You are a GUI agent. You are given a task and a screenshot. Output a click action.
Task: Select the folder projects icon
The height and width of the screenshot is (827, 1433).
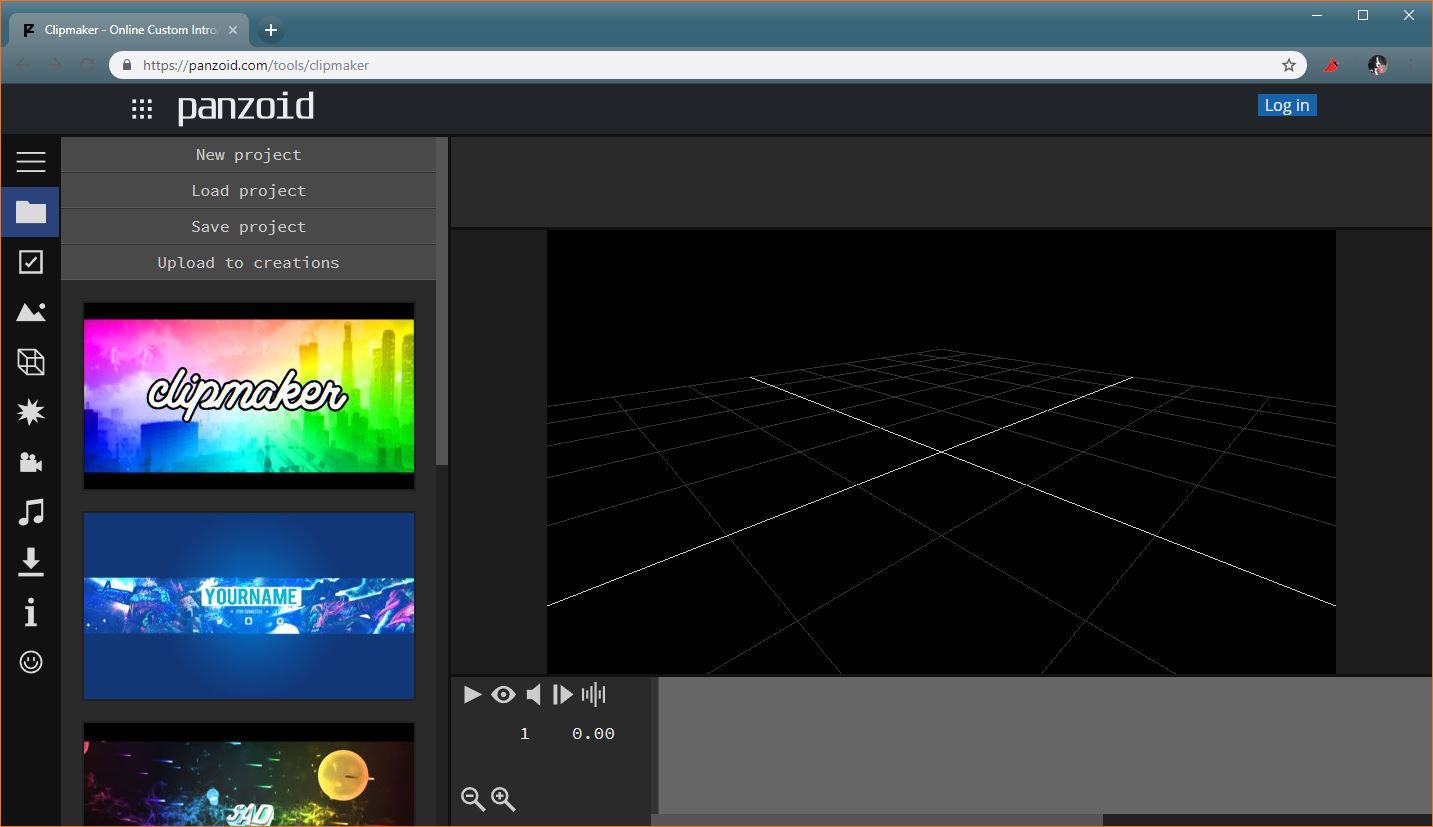[31, 212]
